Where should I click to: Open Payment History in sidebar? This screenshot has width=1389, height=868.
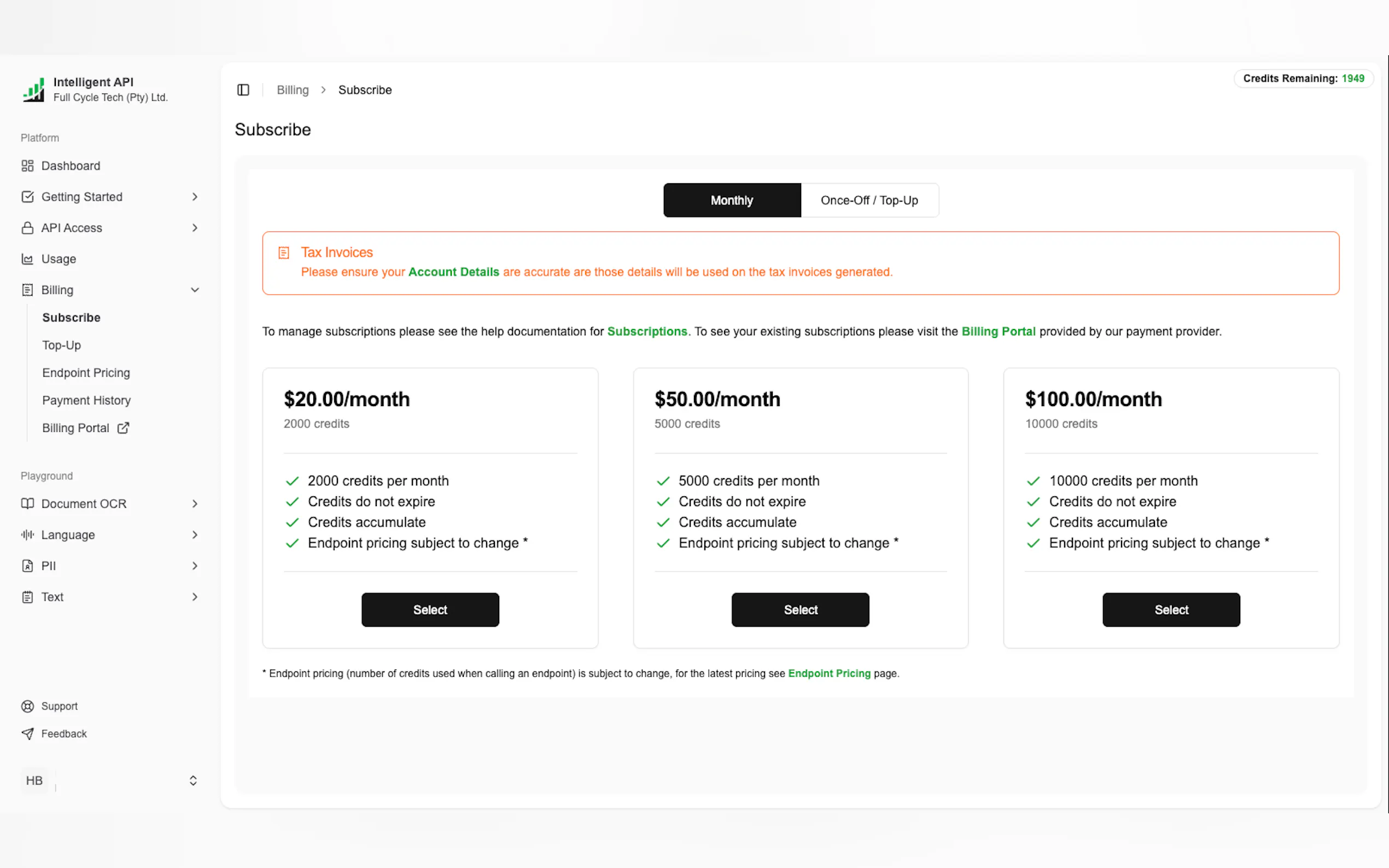coord(86,400)
